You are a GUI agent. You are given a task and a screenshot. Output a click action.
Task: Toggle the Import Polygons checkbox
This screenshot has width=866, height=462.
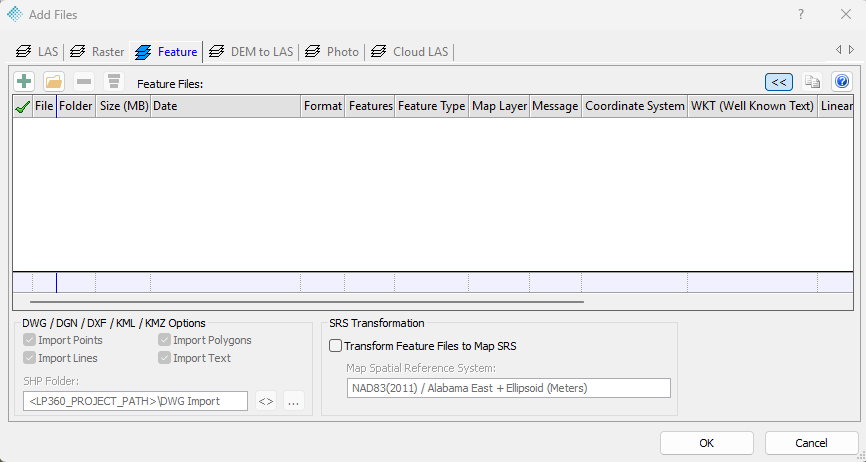click(164, 340)
